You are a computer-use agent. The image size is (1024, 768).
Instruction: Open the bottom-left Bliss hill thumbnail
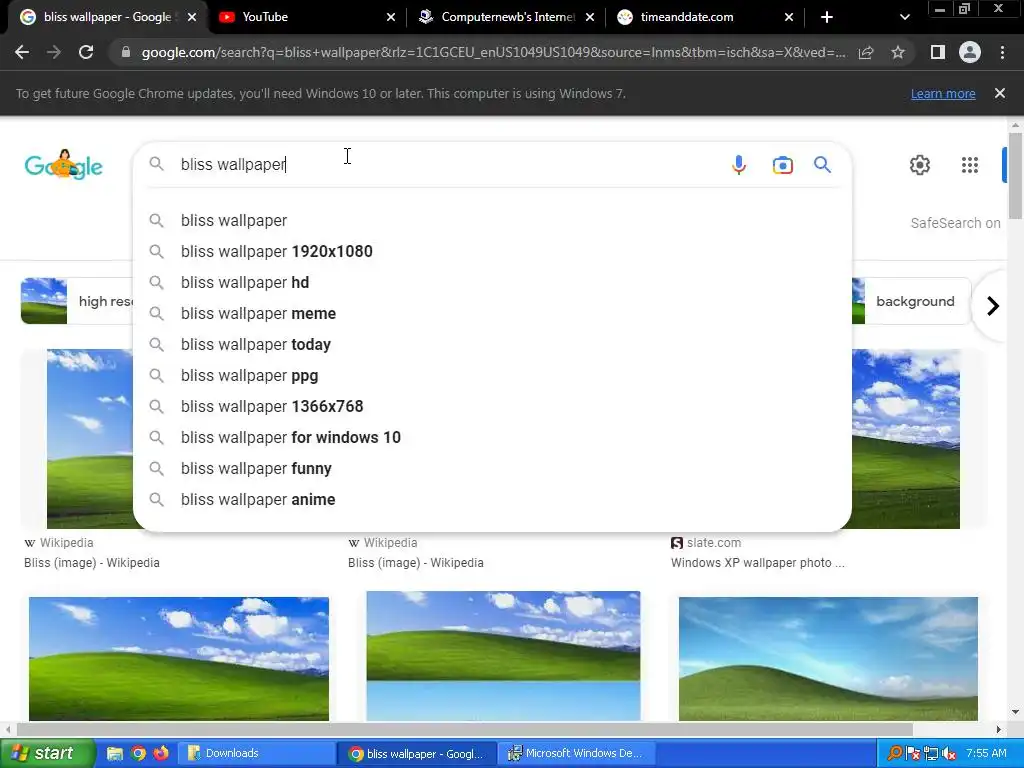(x=179, y=659)
